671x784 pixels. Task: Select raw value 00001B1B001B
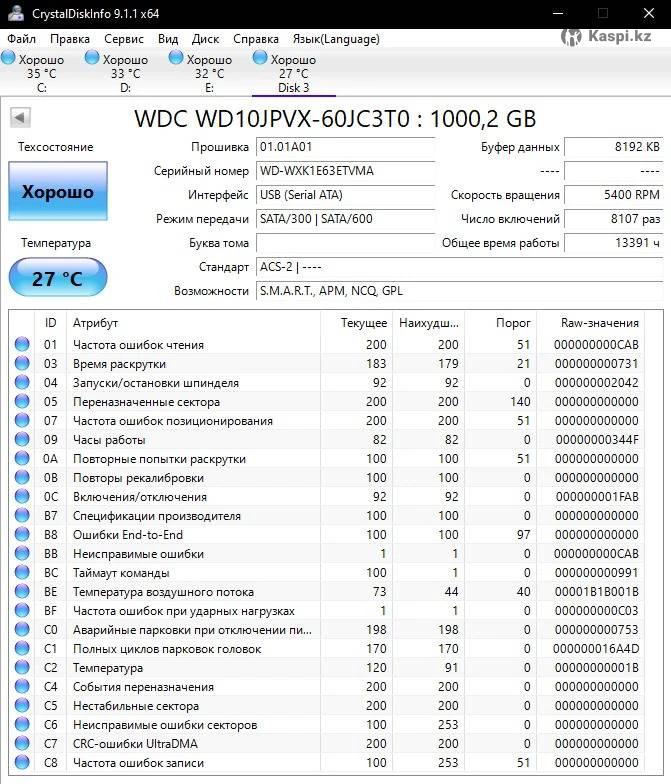pyautogui.click(x=596, y=592)
